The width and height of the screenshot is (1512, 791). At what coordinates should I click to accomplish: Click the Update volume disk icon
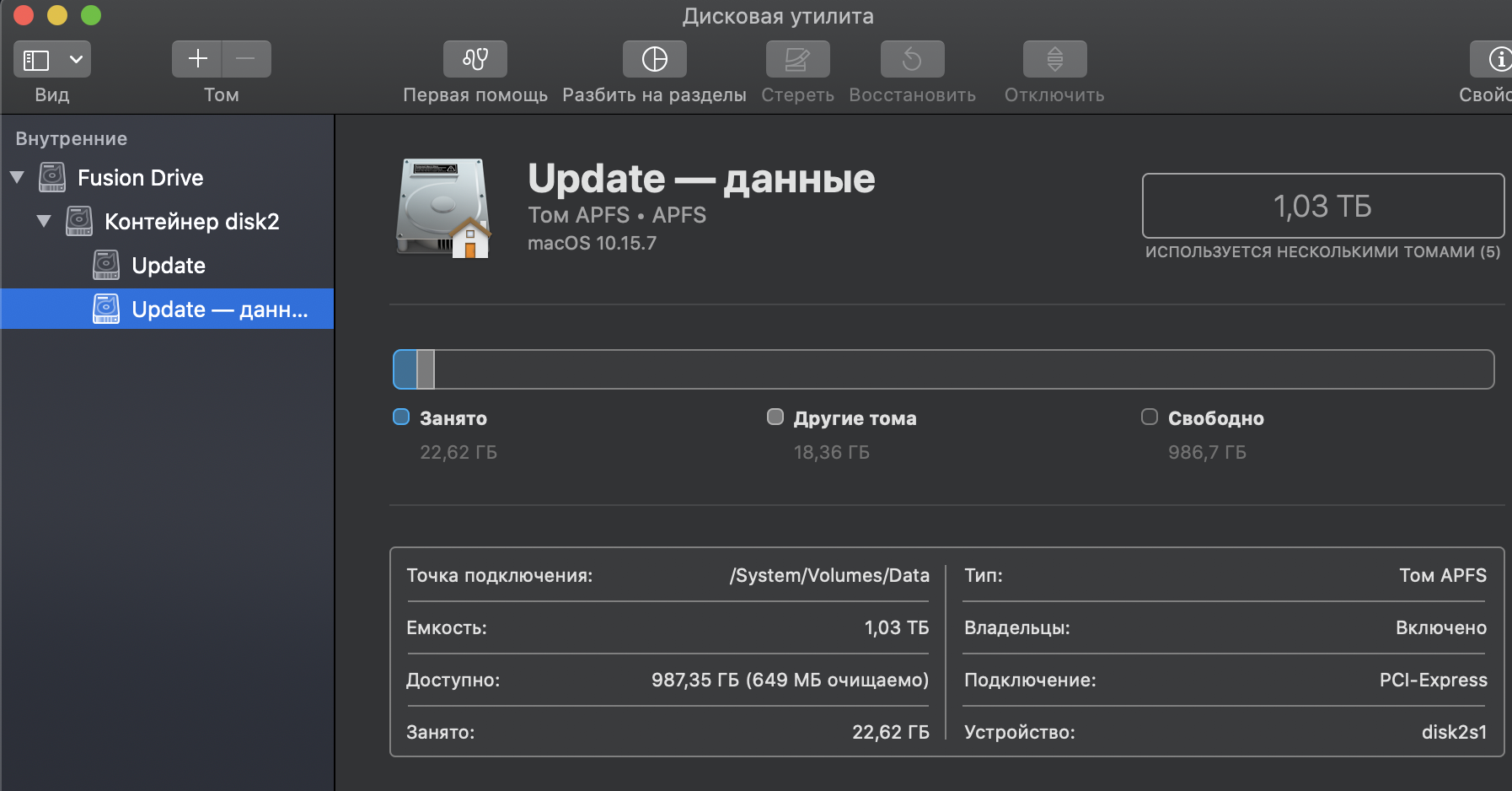tap(106, 265)
